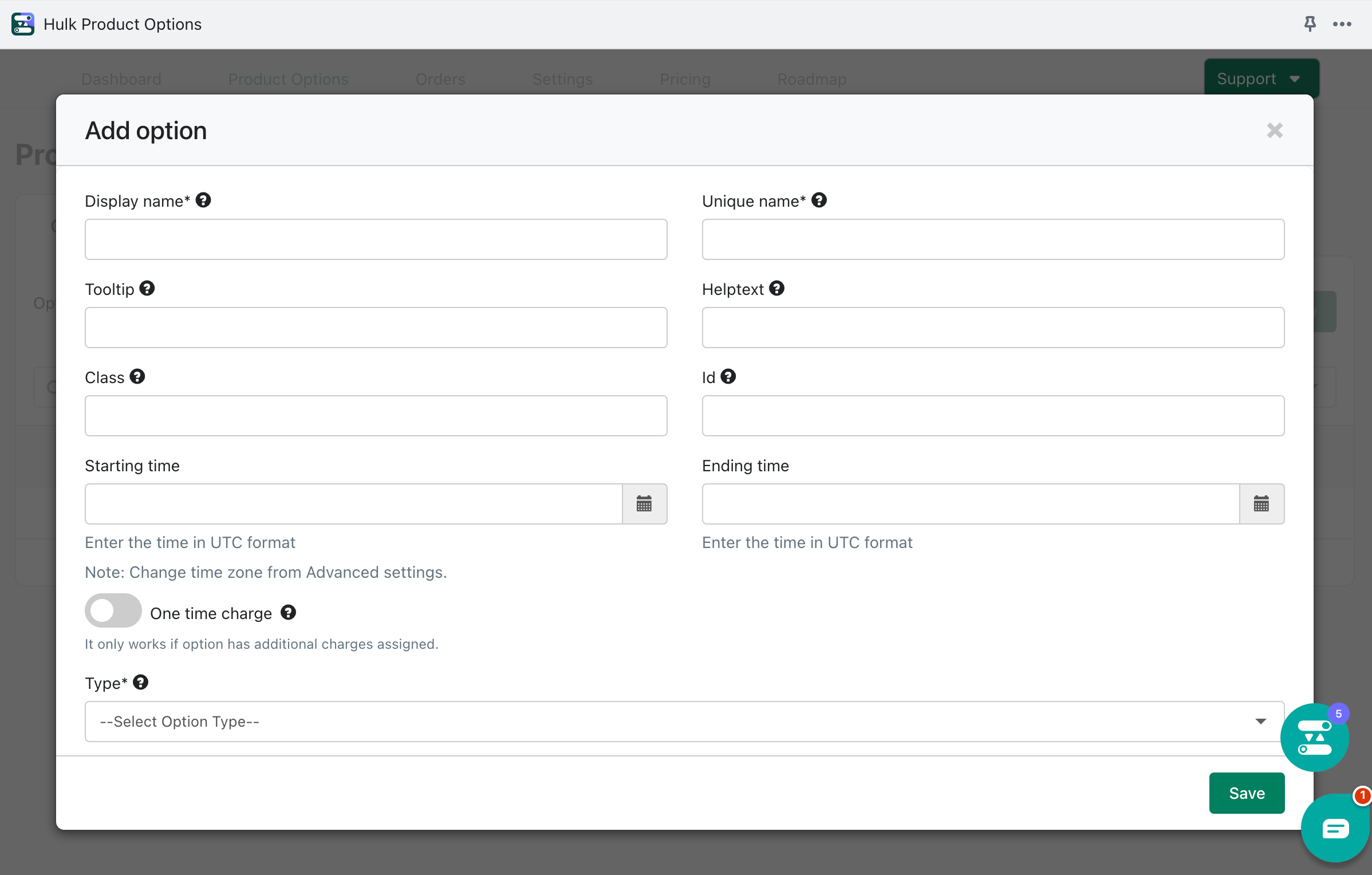Click the Display name input field
The image size is (1372, 875).
[x=376, y=239]
